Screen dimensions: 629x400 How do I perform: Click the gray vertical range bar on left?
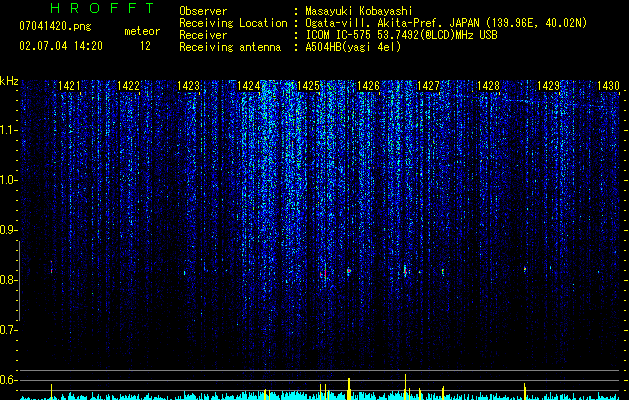[x=19, y=281]
